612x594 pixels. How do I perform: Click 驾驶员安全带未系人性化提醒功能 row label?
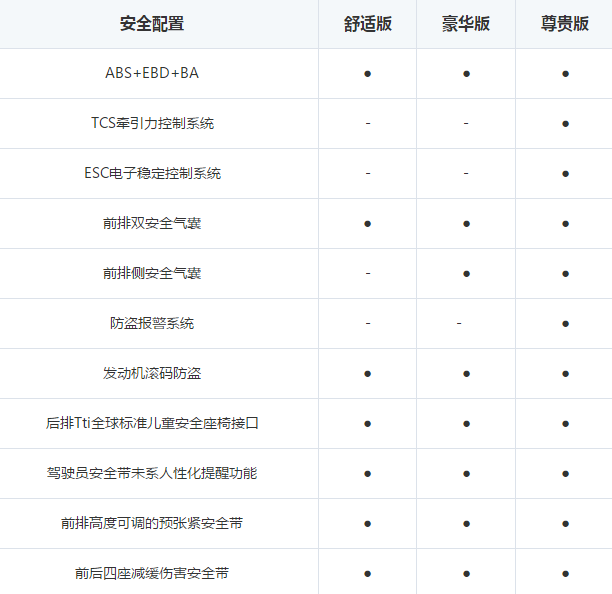click(152, 473)
